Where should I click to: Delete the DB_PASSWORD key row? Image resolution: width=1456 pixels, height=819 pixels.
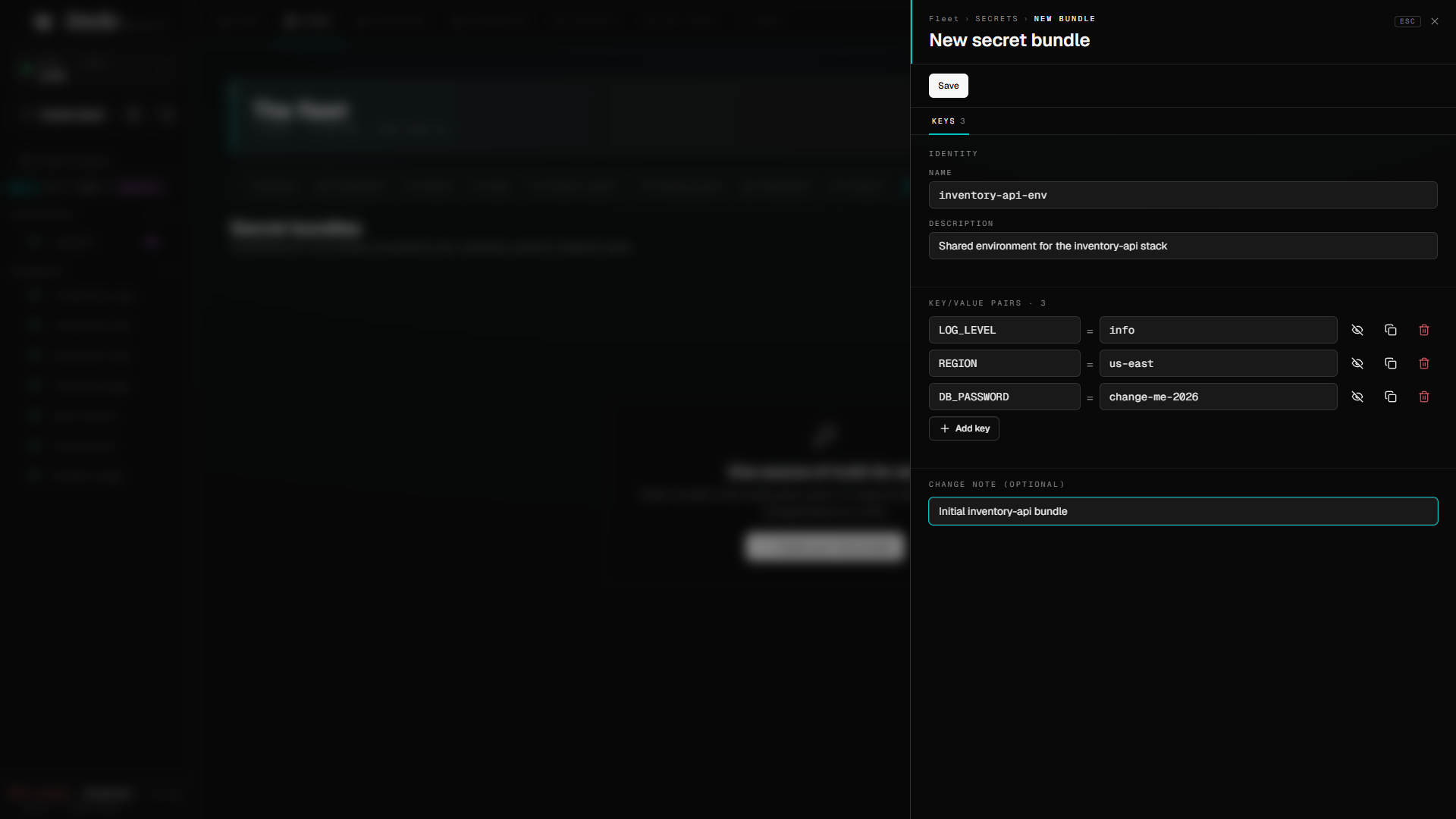click(1424, 397)
